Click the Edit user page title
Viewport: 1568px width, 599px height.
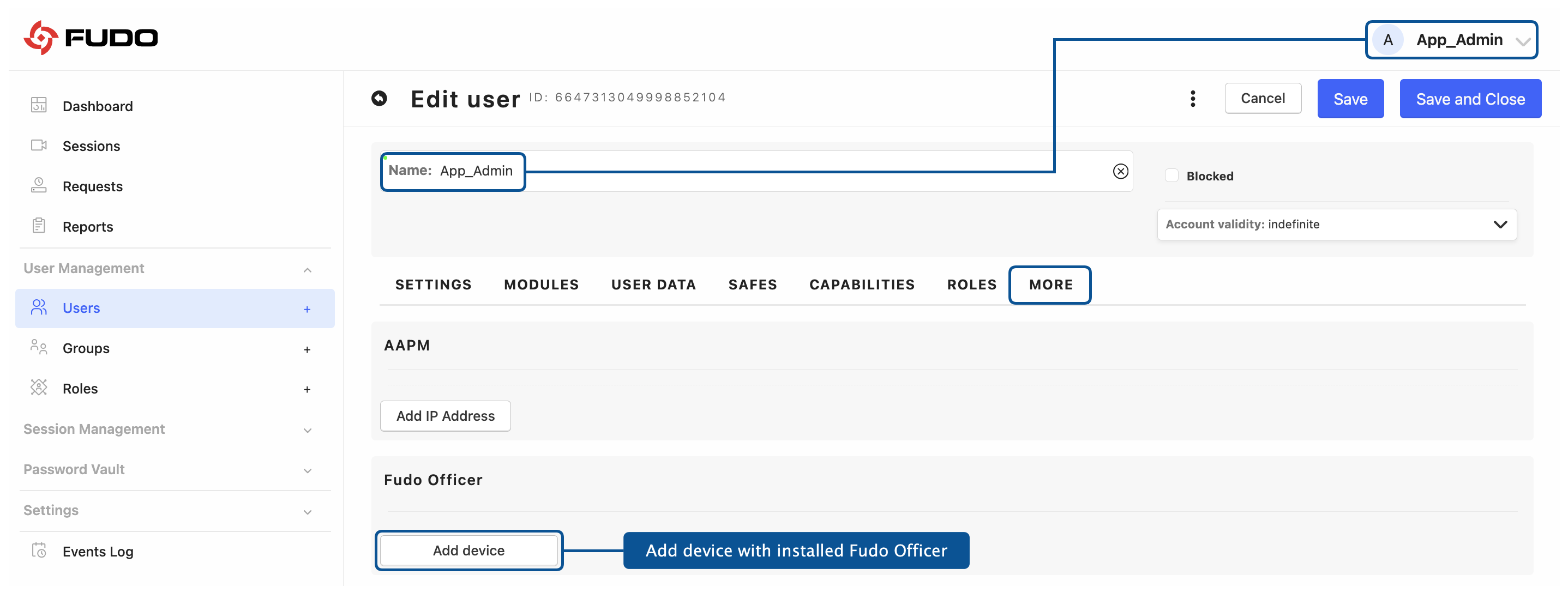pyautogui.click(x=466, y=99)
